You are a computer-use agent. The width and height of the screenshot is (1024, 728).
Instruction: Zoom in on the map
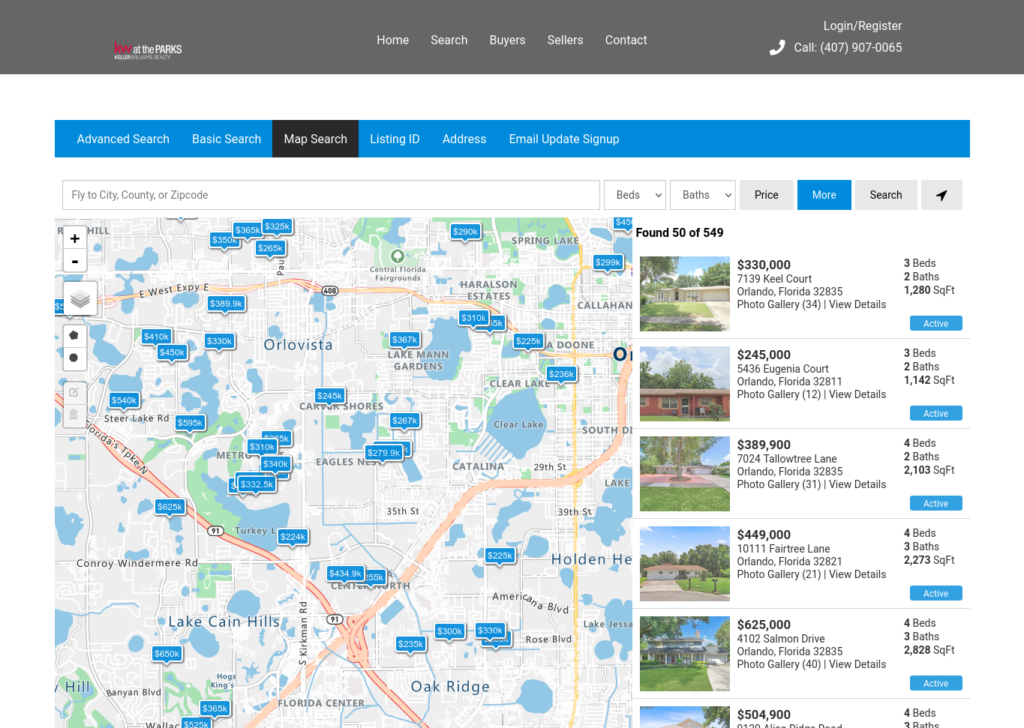click(x=75, y=239)
